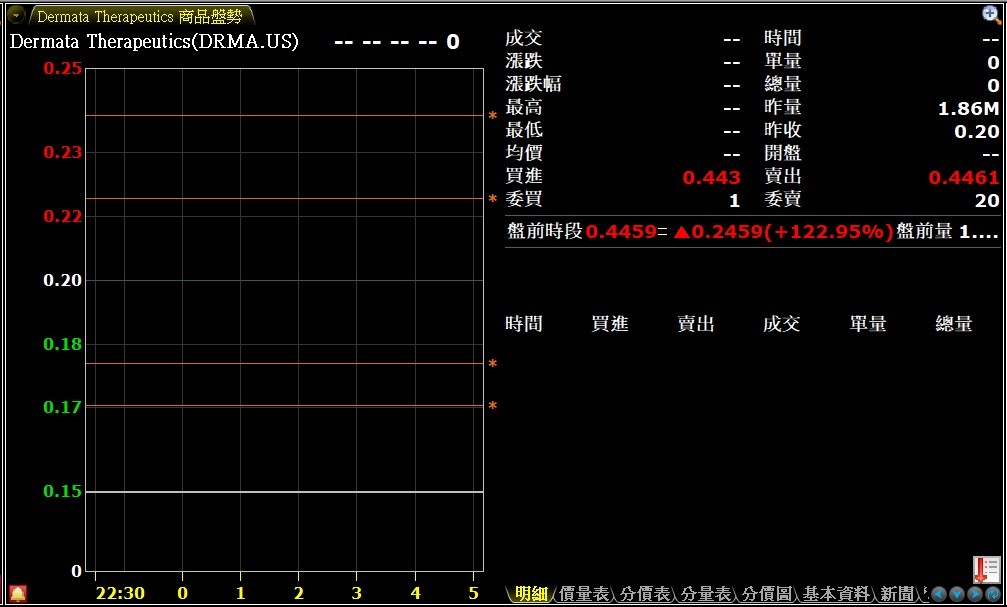The width and height of the screenshot is (1007, 607).
Task: Click the red alert bell icon
Action: tap(18, 594)
